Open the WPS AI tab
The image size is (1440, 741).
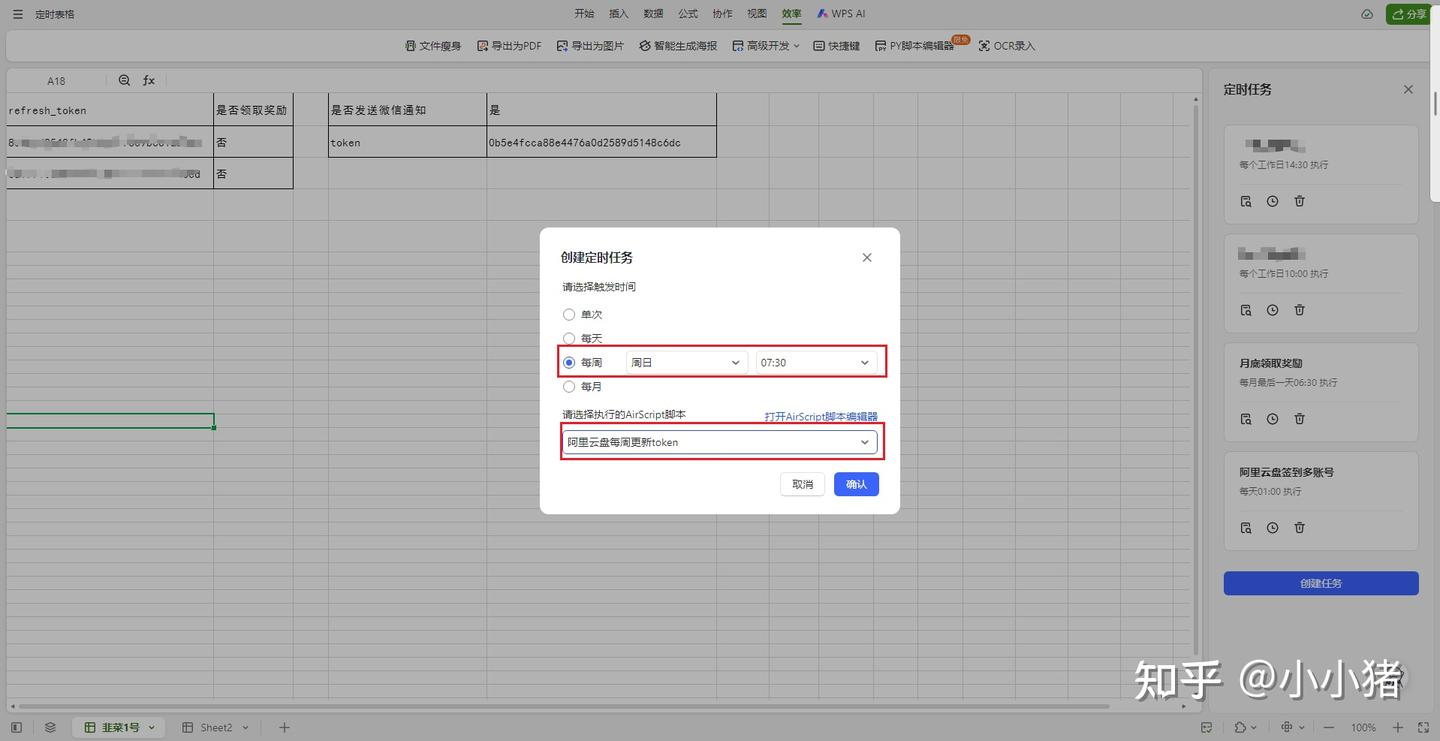(841, 14)
